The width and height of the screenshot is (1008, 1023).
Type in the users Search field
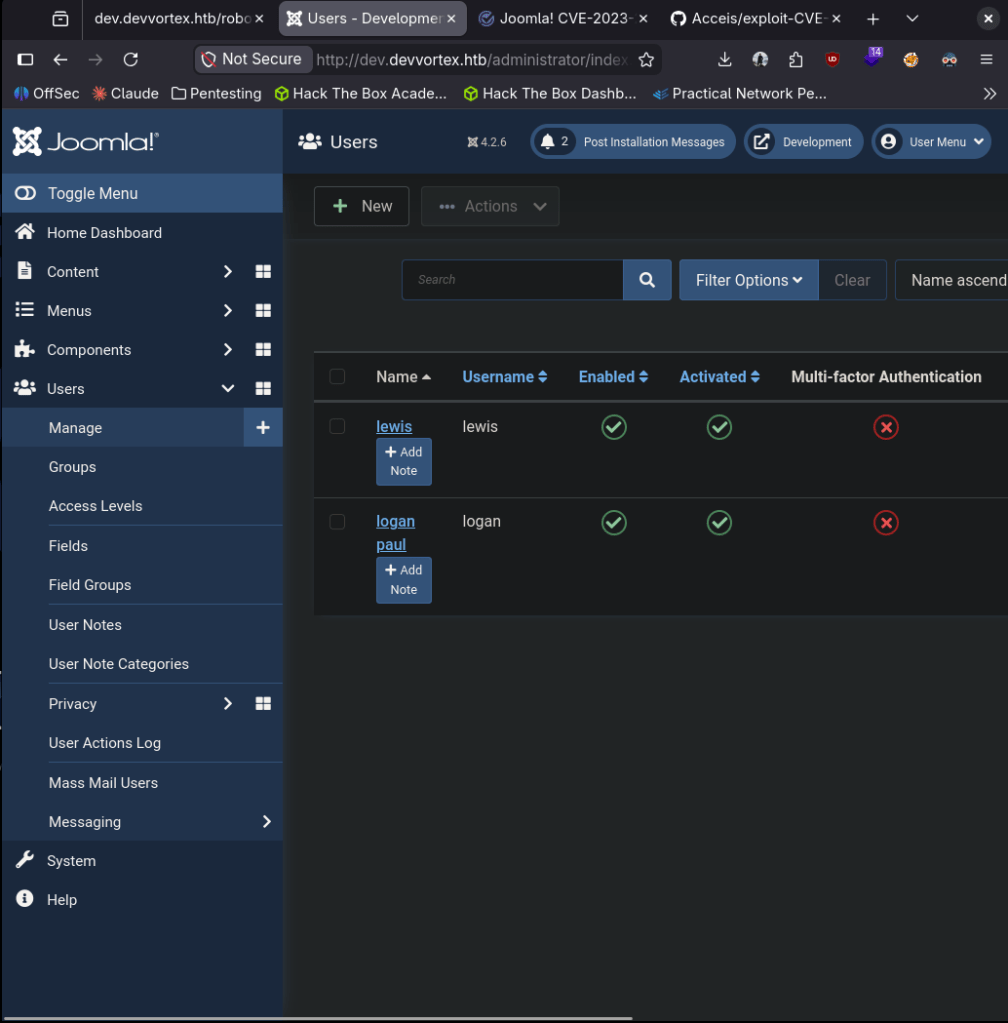(512, 280)
